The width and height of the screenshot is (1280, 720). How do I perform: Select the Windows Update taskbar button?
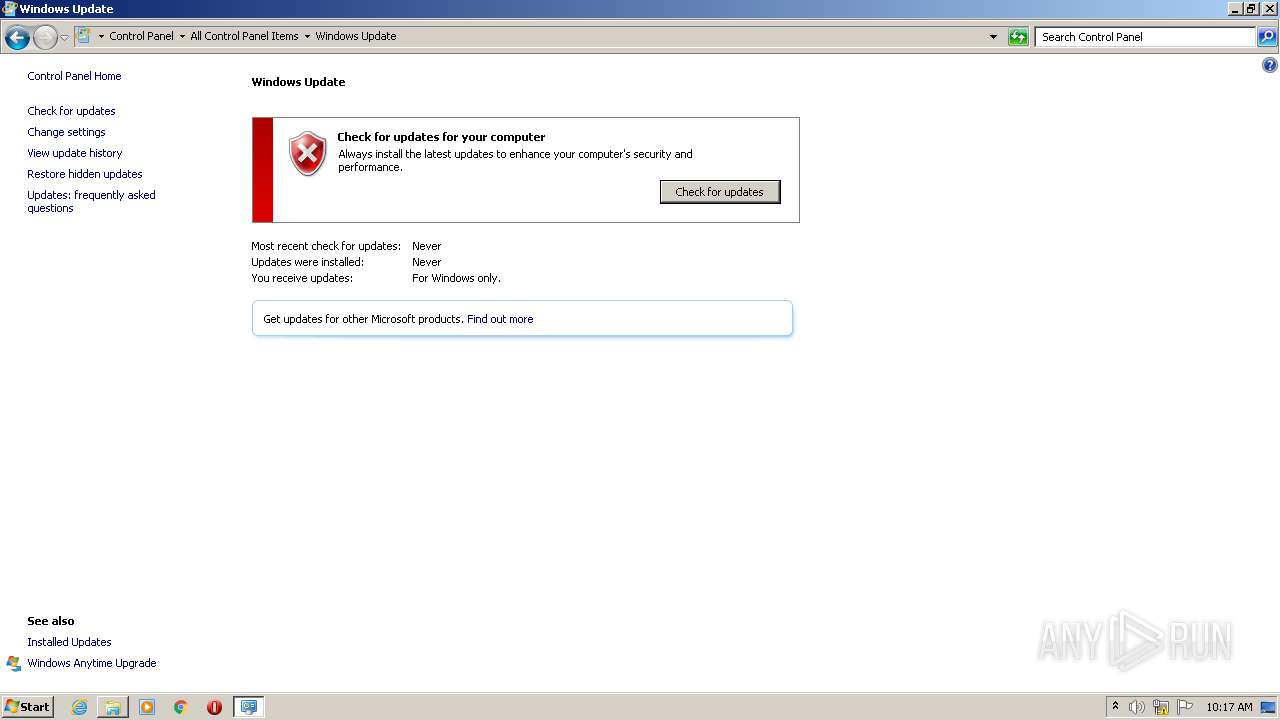[248, 707]
